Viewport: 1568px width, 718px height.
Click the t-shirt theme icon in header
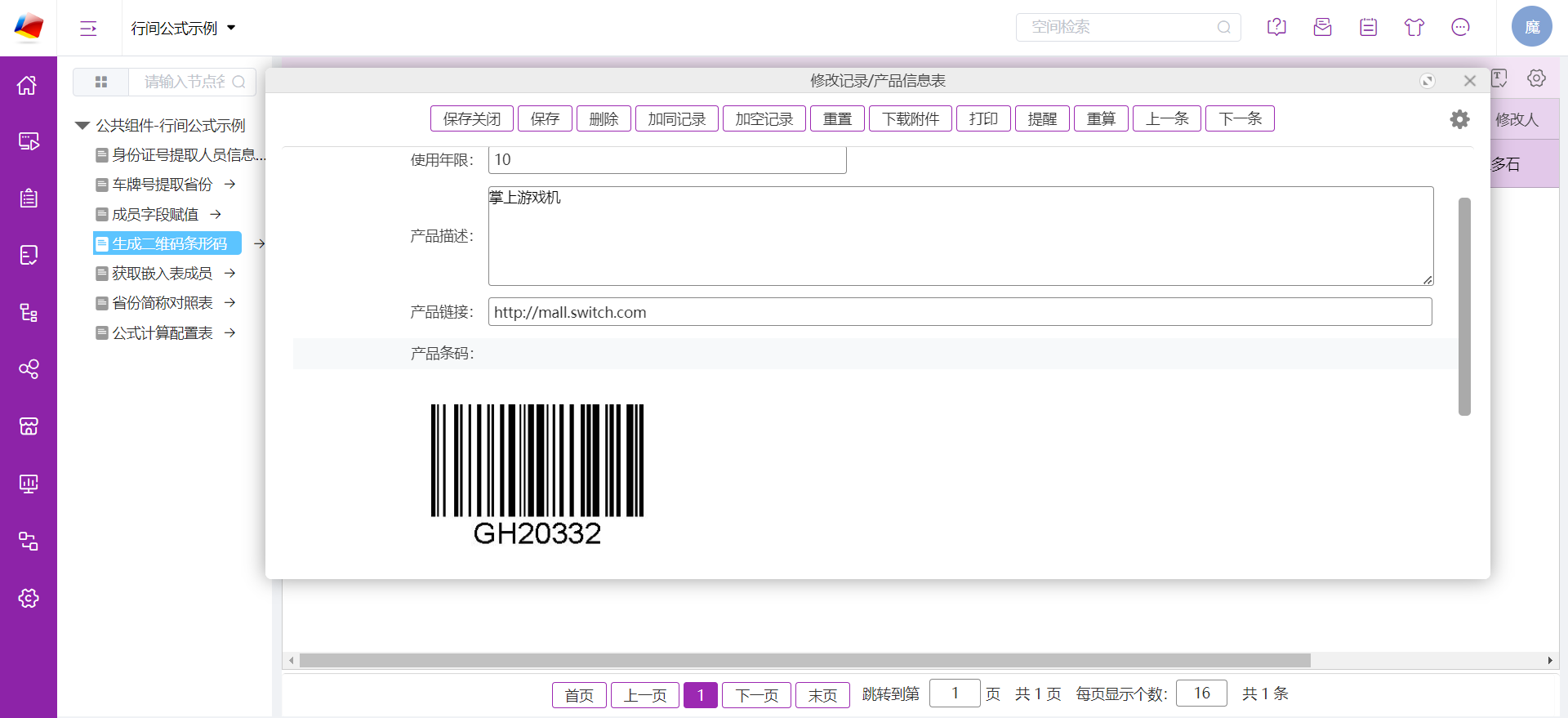pos(1414,27)
